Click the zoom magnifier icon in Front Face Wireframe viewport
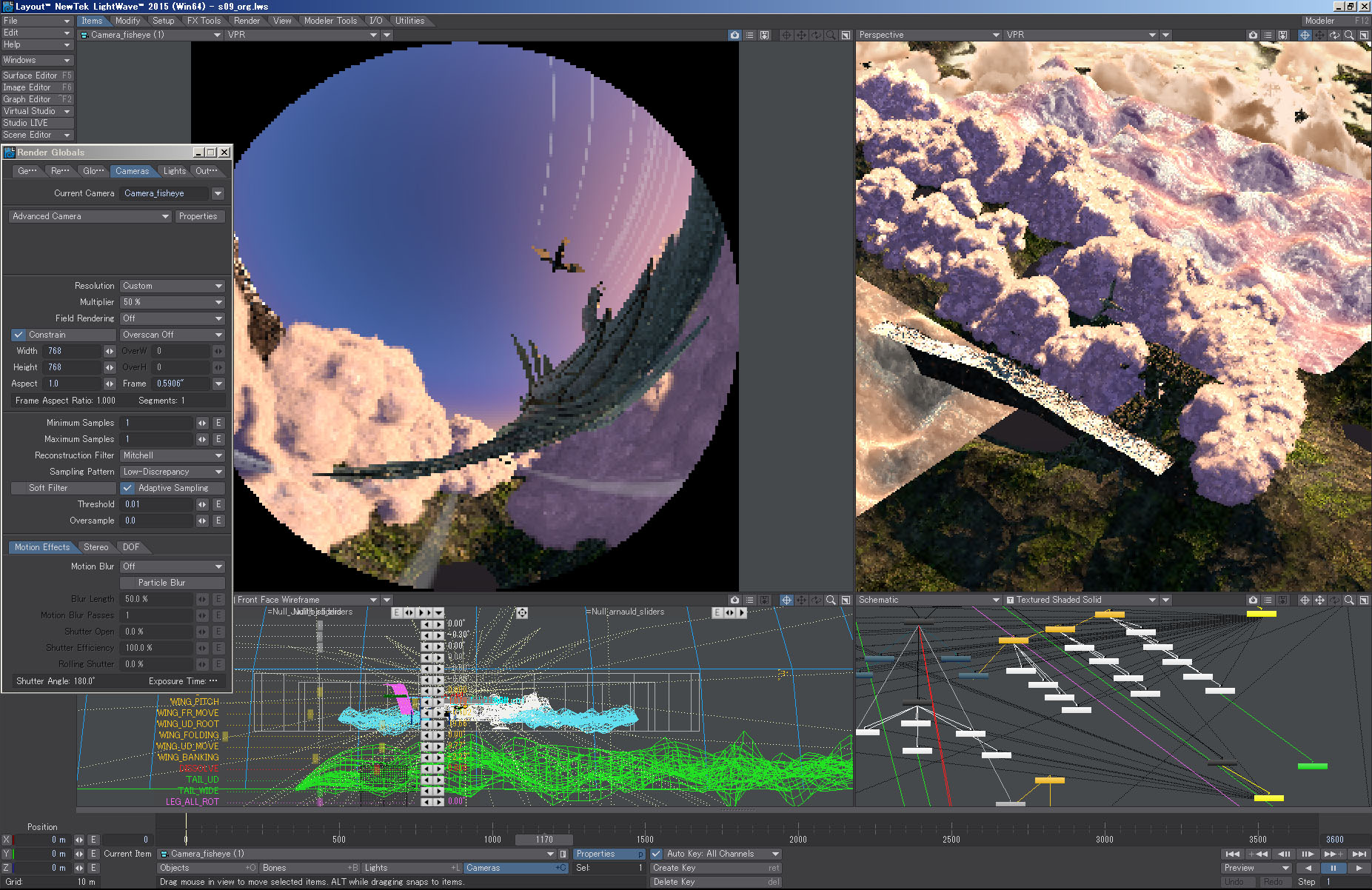1372x890 pixels. click(831, 600)
